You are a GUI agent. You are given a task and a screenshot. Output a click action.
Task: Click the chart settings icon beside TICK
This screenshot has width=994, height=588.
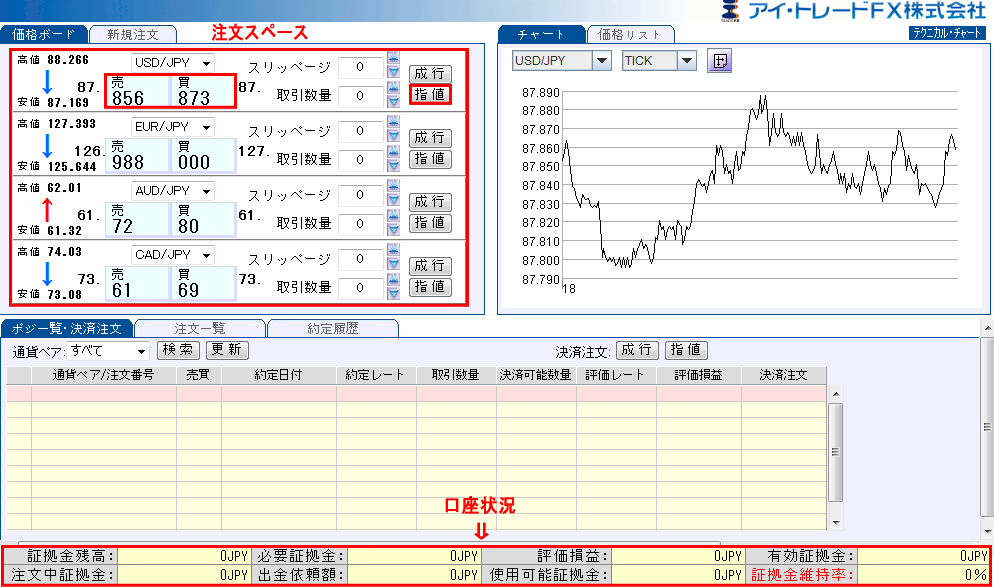pyautogui.click(x=720, y=61)
